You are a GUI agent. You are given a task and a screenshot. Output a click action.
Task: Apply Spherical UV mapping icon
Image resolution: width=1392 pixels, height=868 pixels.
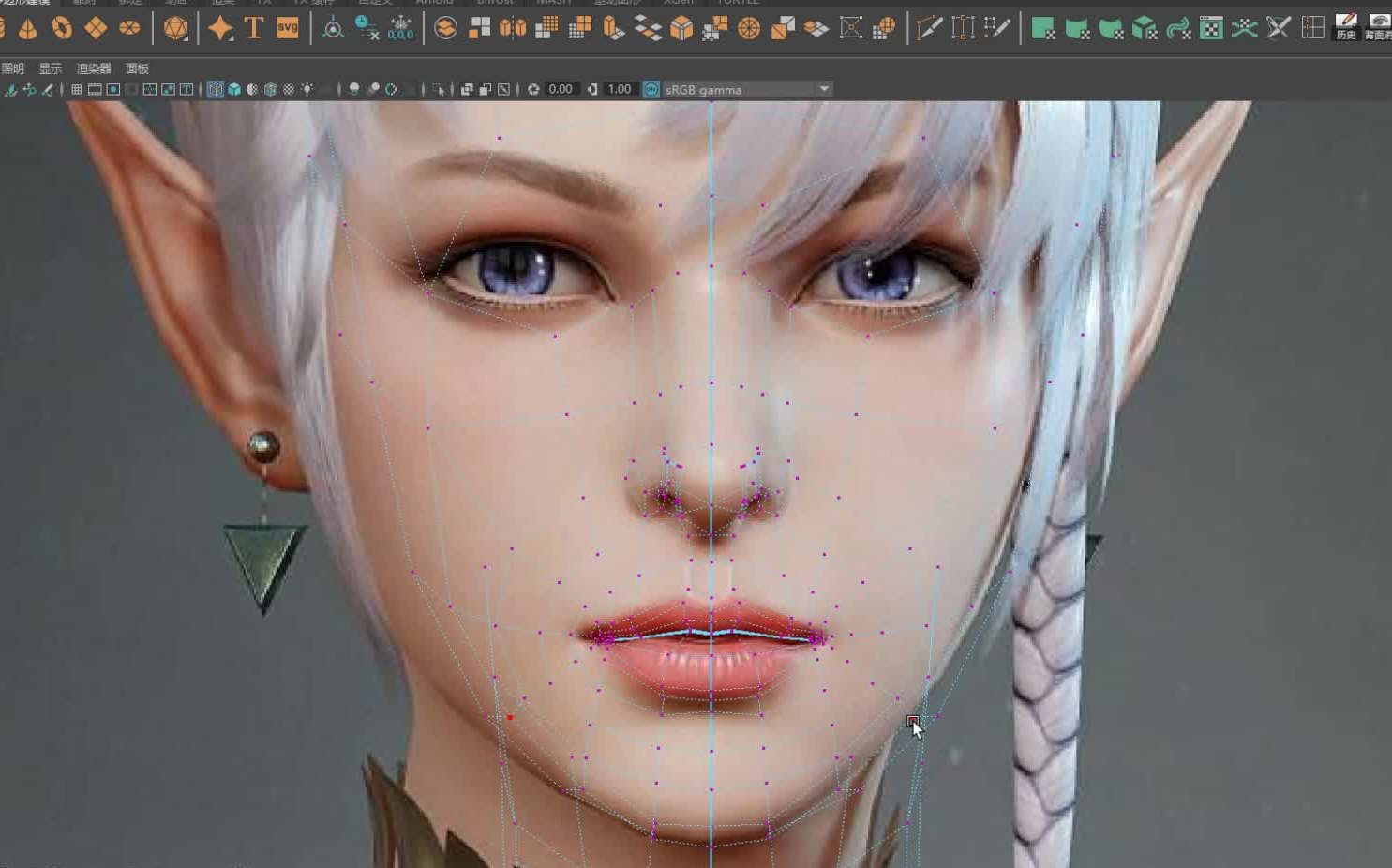point(1111,28)
